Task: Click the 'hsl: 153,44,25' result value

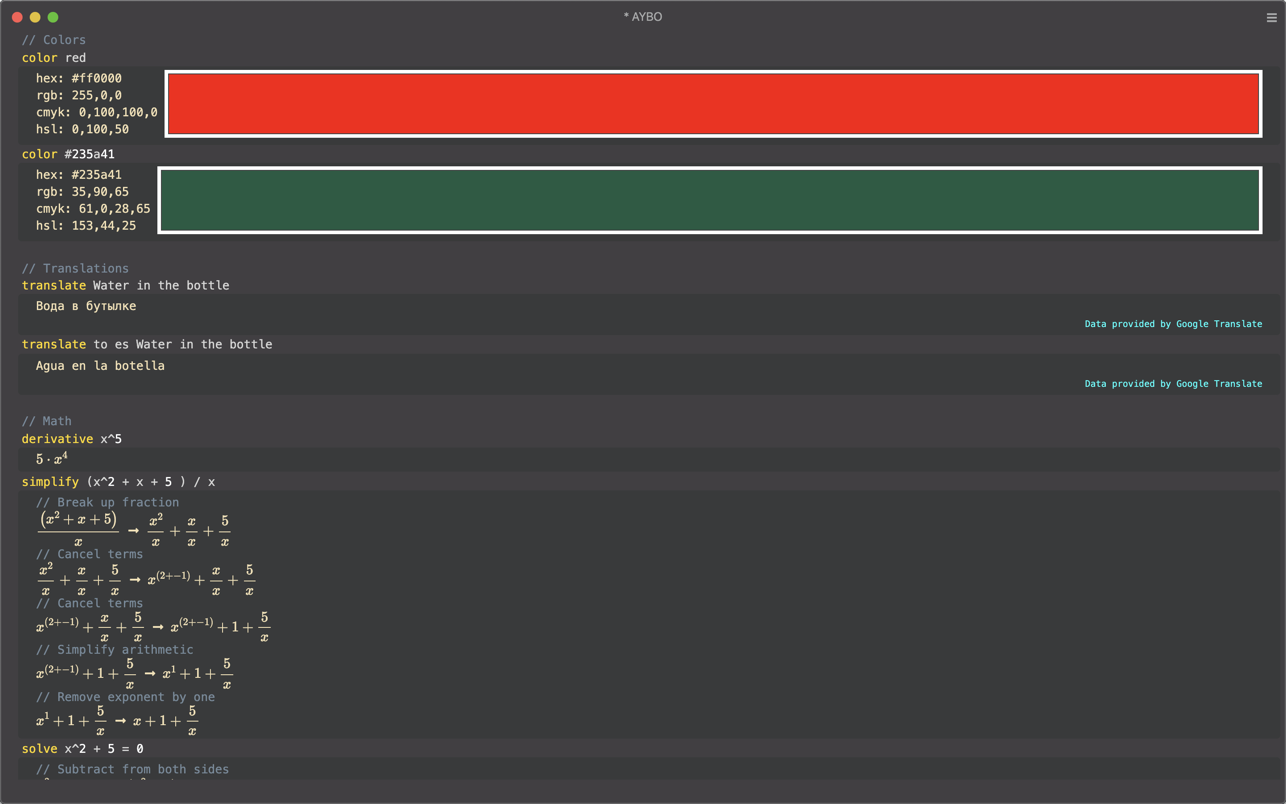Action: point(86,226)
